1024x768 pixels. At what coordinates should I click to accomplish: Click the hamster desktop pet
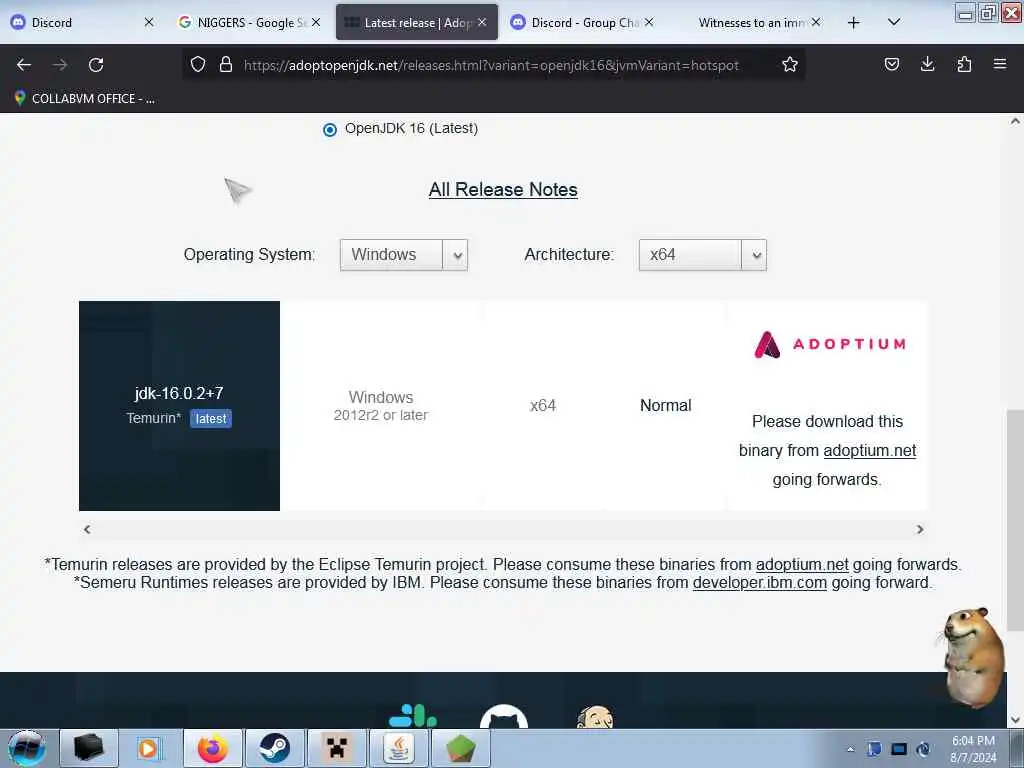972,657
